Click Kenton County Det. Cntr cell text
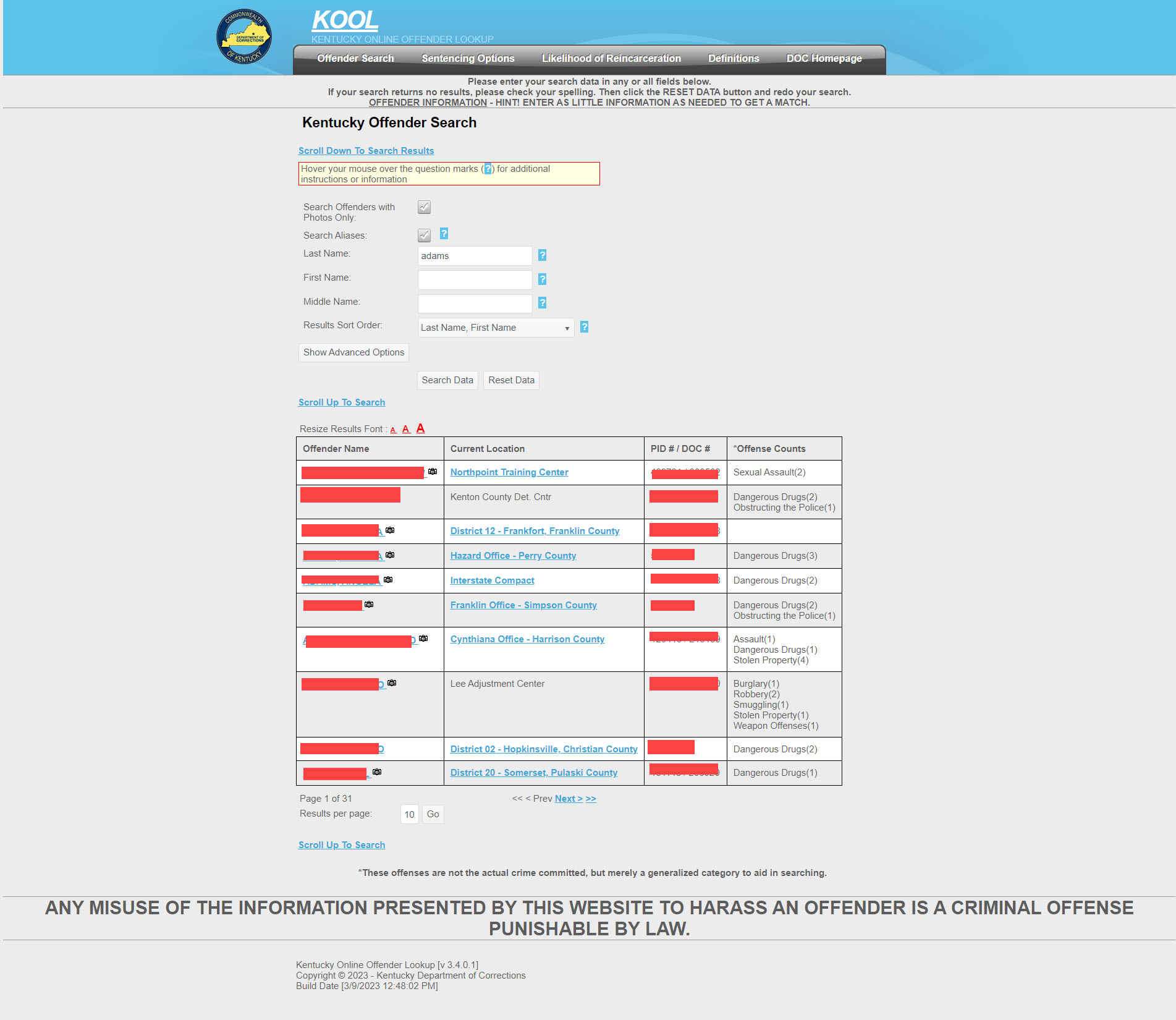This screenshot has height=1020, width=1176. point(501,497)
